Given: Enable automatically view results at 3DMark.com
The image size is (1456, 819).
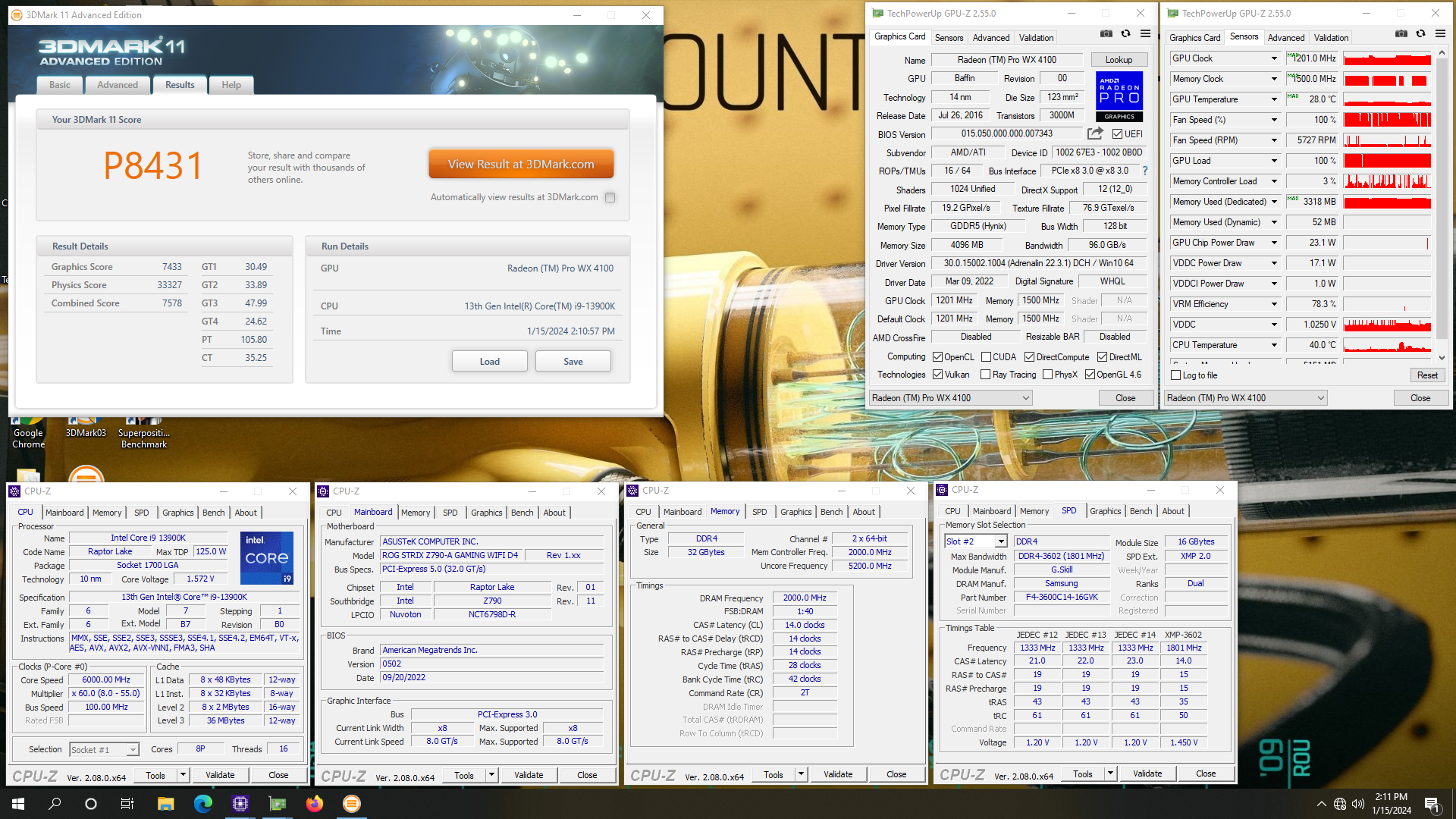Looking at the screenshot, I should (x=610, y=197).
